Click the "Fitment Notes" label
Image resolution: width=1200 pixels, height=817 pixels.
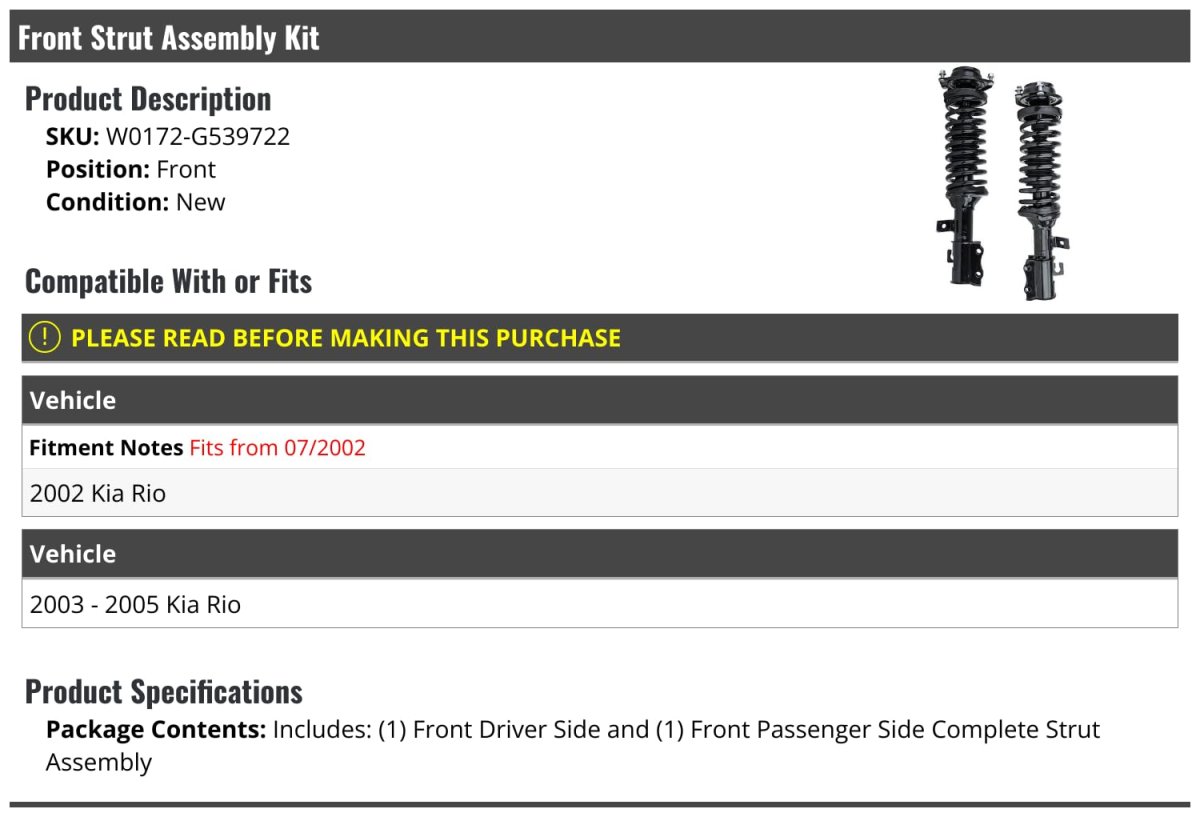(x=106, y=448)
